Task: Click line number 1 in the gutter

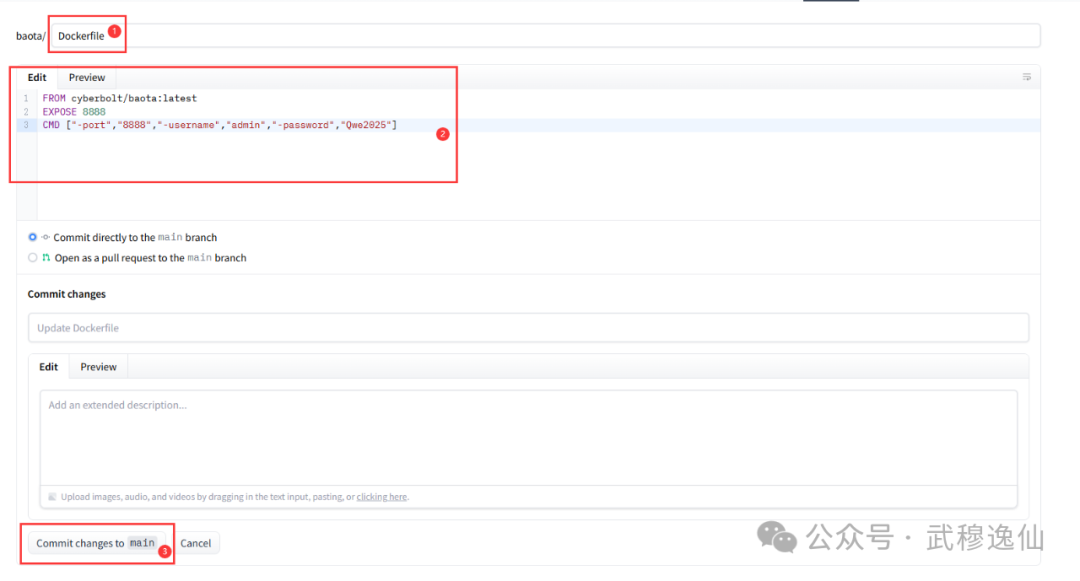Action: tap(26, 98)
